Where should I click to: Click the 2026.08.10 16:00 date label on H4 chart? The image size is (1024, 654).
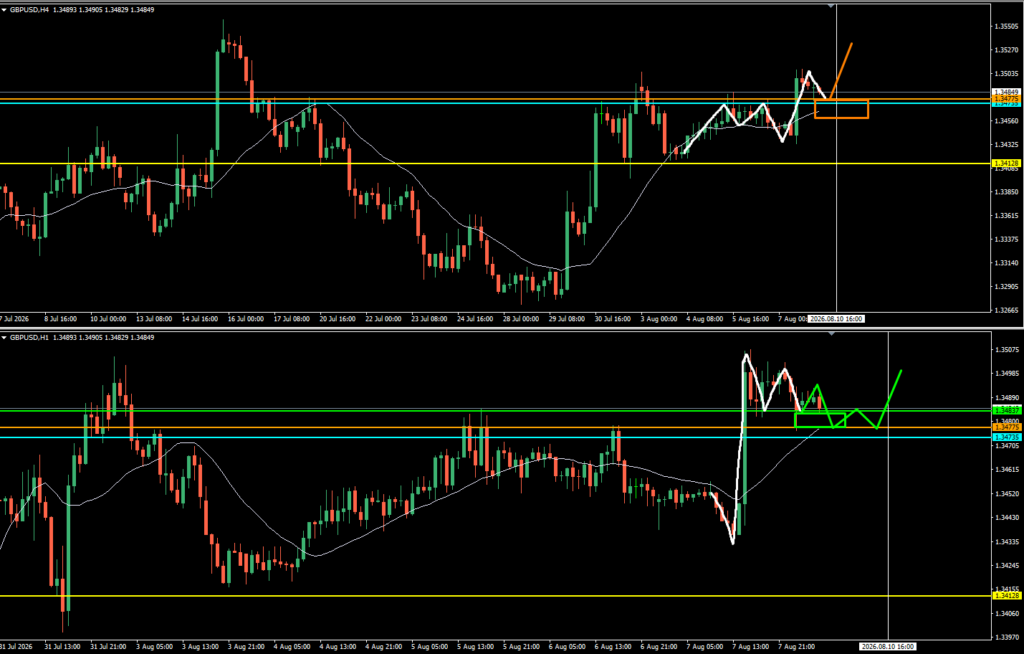pos(837,319)
